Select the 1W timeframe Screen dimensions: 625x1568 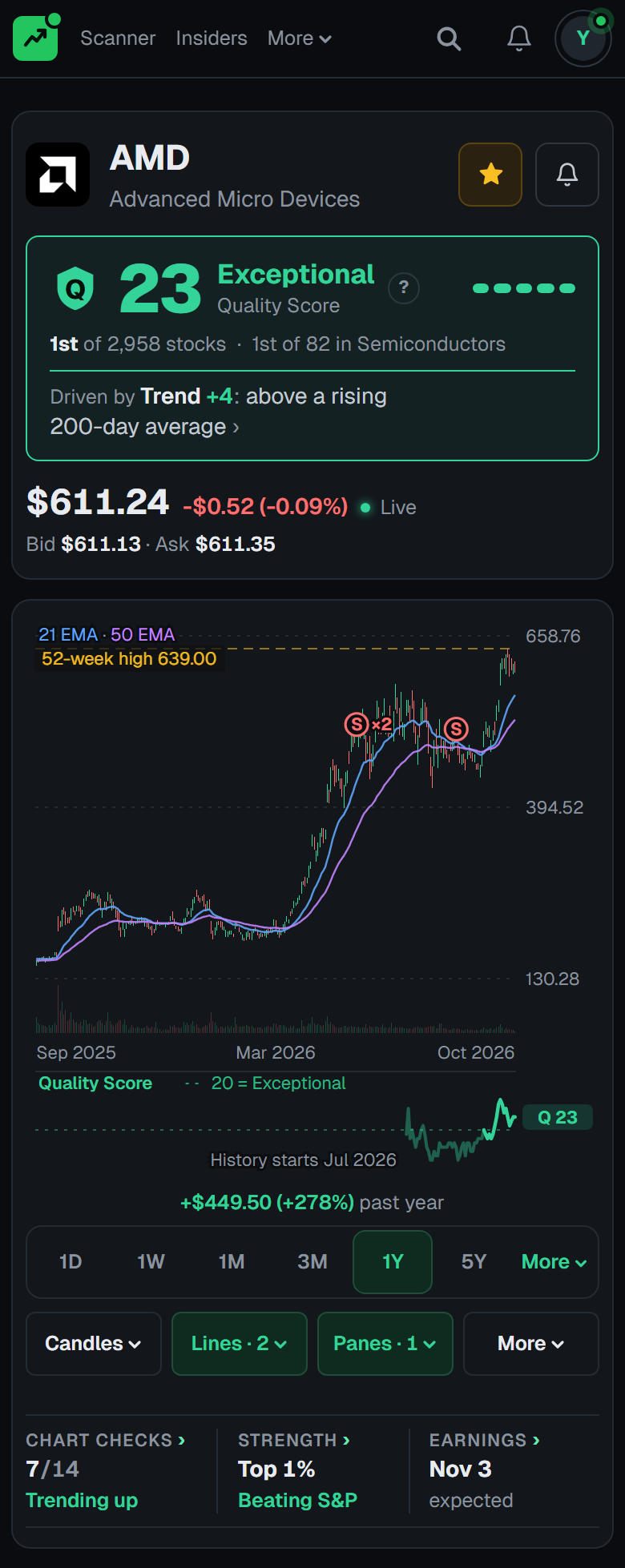click(151, 1262)
